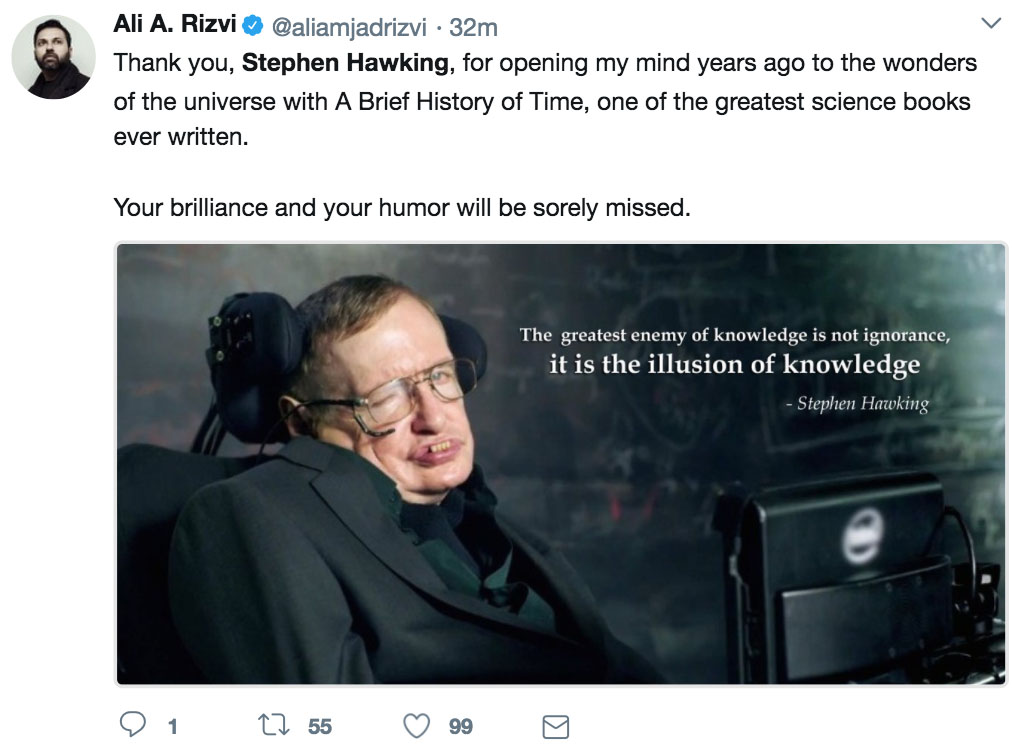Open the attached Stephen Hawking photo
The width and height of the screenshot is (1012, 752).
pos(560,463)
